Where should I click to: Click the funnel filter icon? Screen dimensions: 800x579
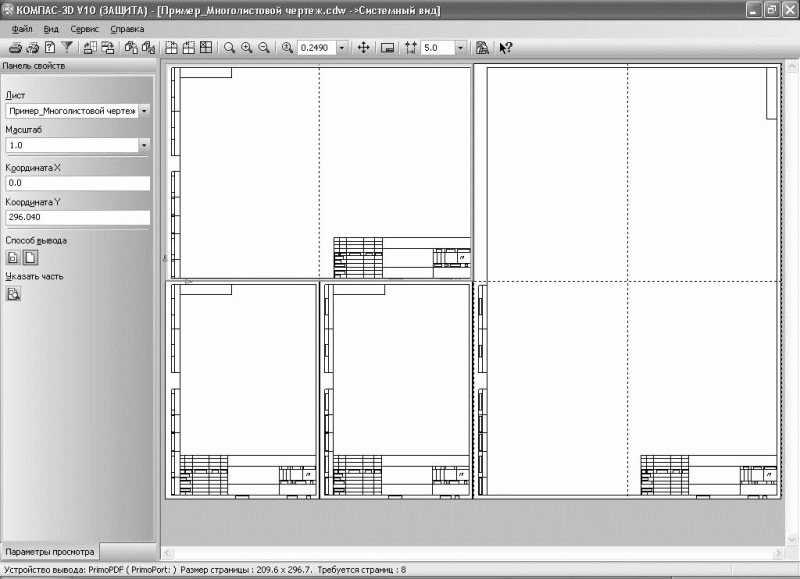[67, 48]
